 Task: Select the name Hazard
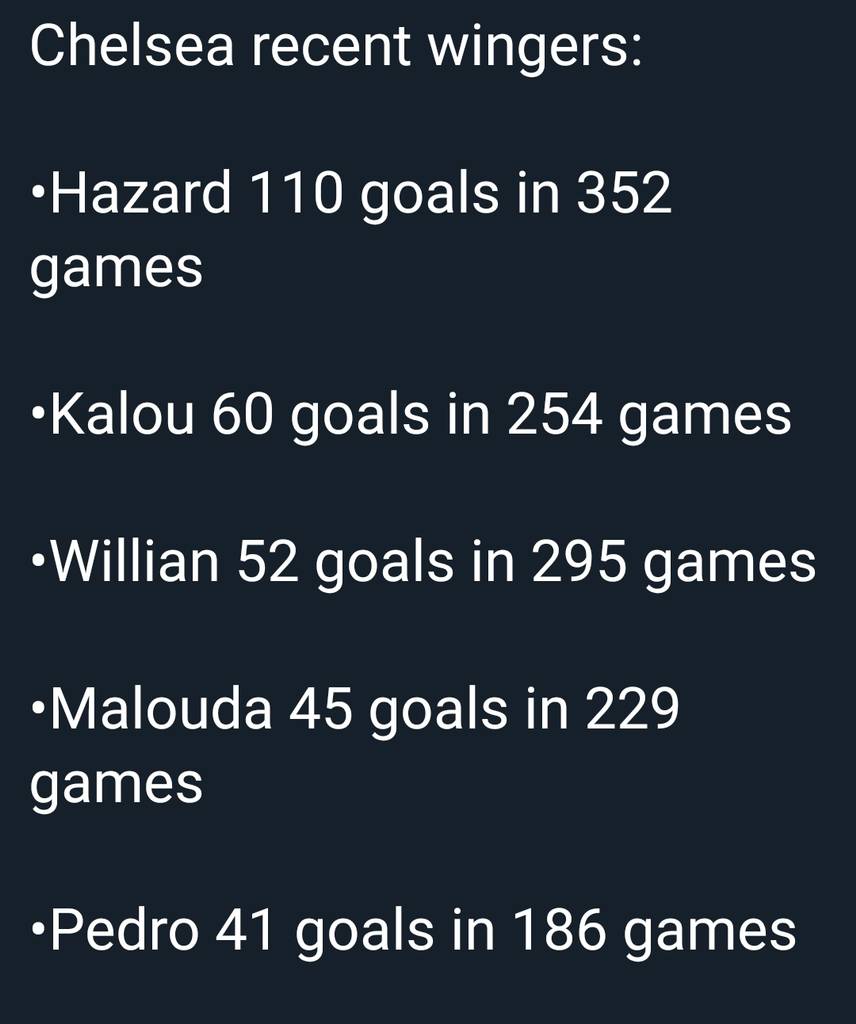click(x=141, y=193)
